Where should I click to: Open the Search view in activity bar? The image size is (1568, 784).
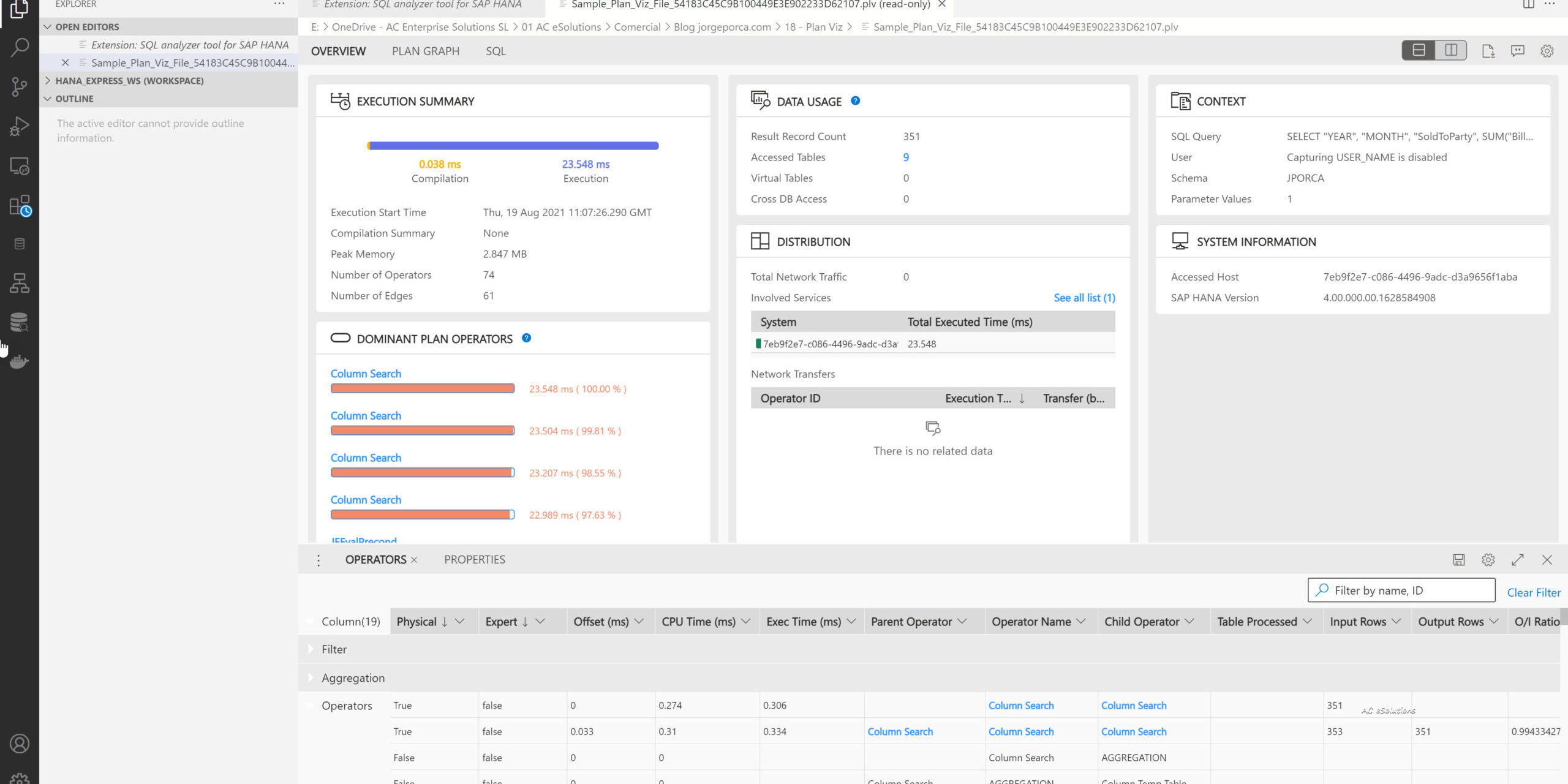20,47
